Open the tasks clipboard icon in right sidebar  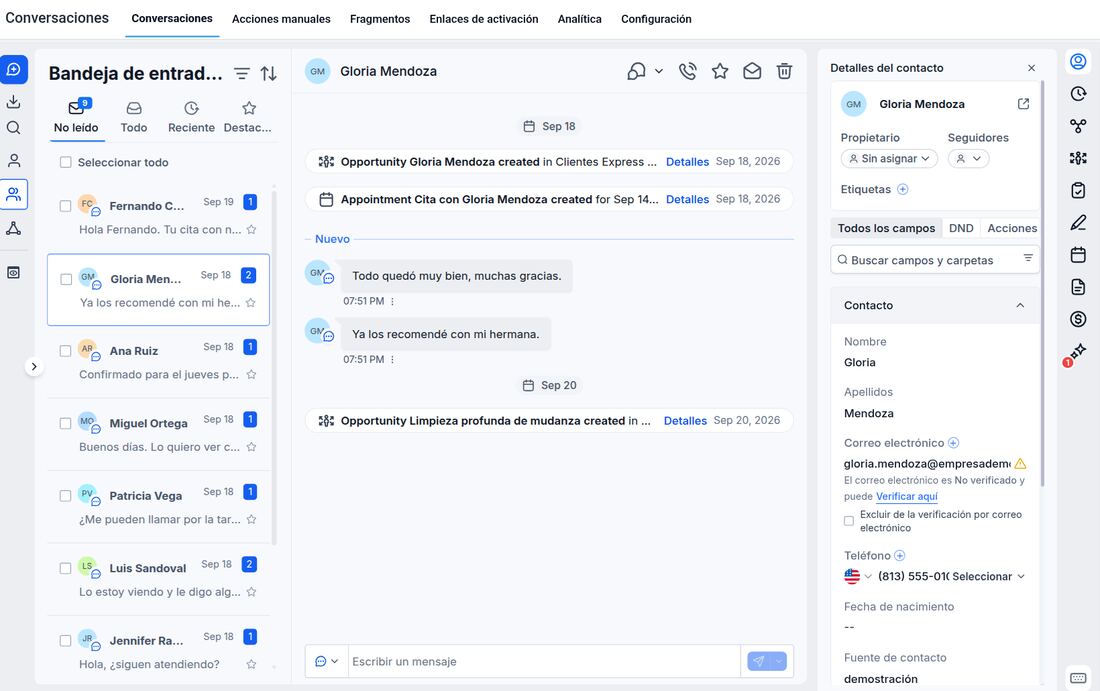pos(1078,190)
